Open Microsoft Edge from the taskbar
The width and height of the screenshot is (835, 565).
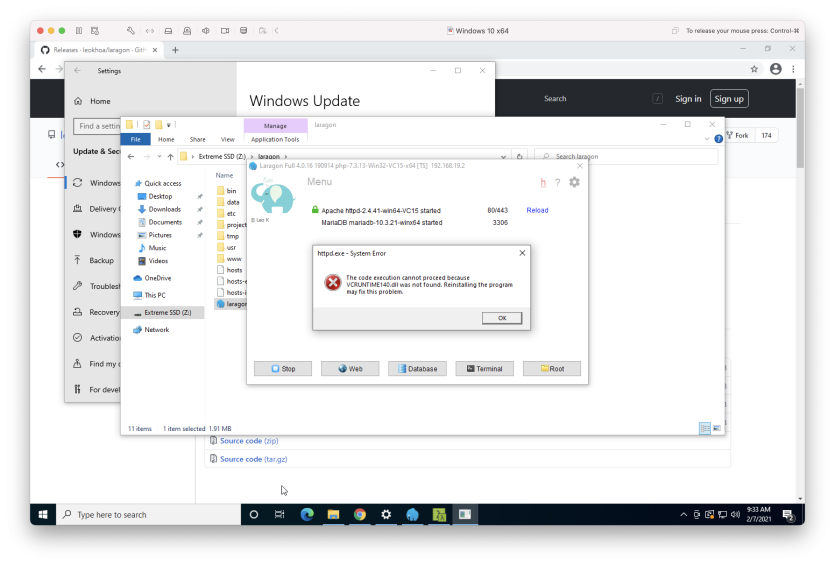(307, 514)
